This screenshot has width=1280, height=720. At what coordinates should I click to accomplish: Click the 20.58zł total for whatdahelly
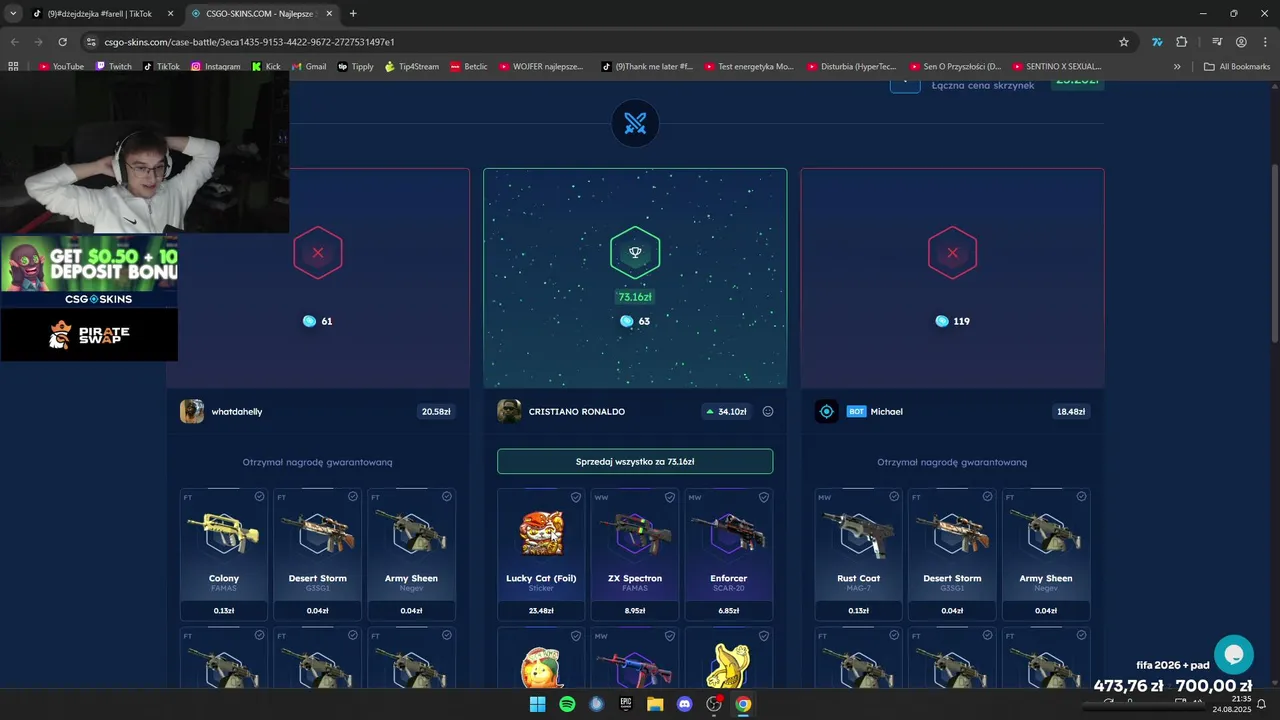(436, 411)
